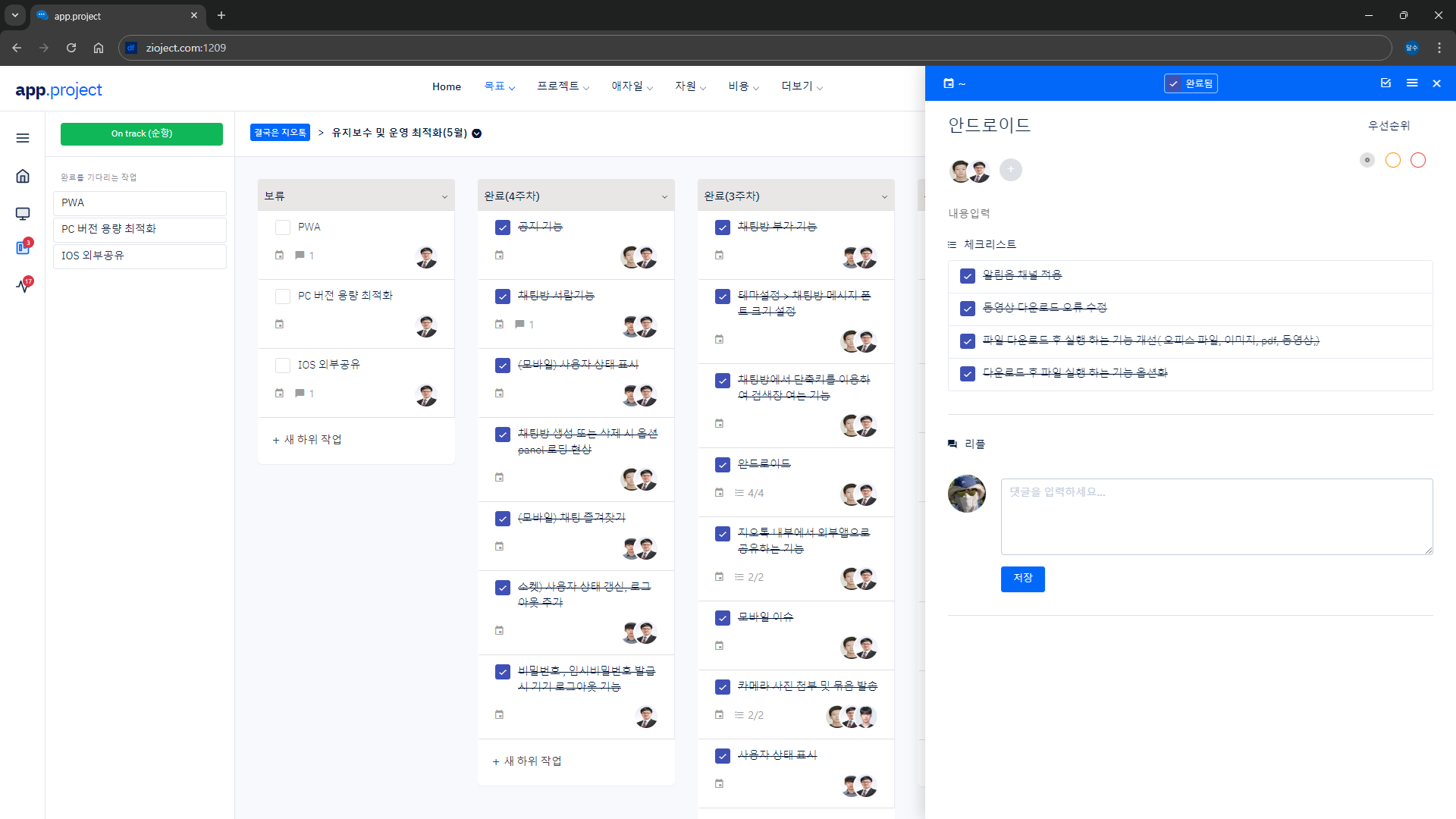The image size is (1456, 819).
Task: Select the app.project browser tab
Action: click(118, 16)
